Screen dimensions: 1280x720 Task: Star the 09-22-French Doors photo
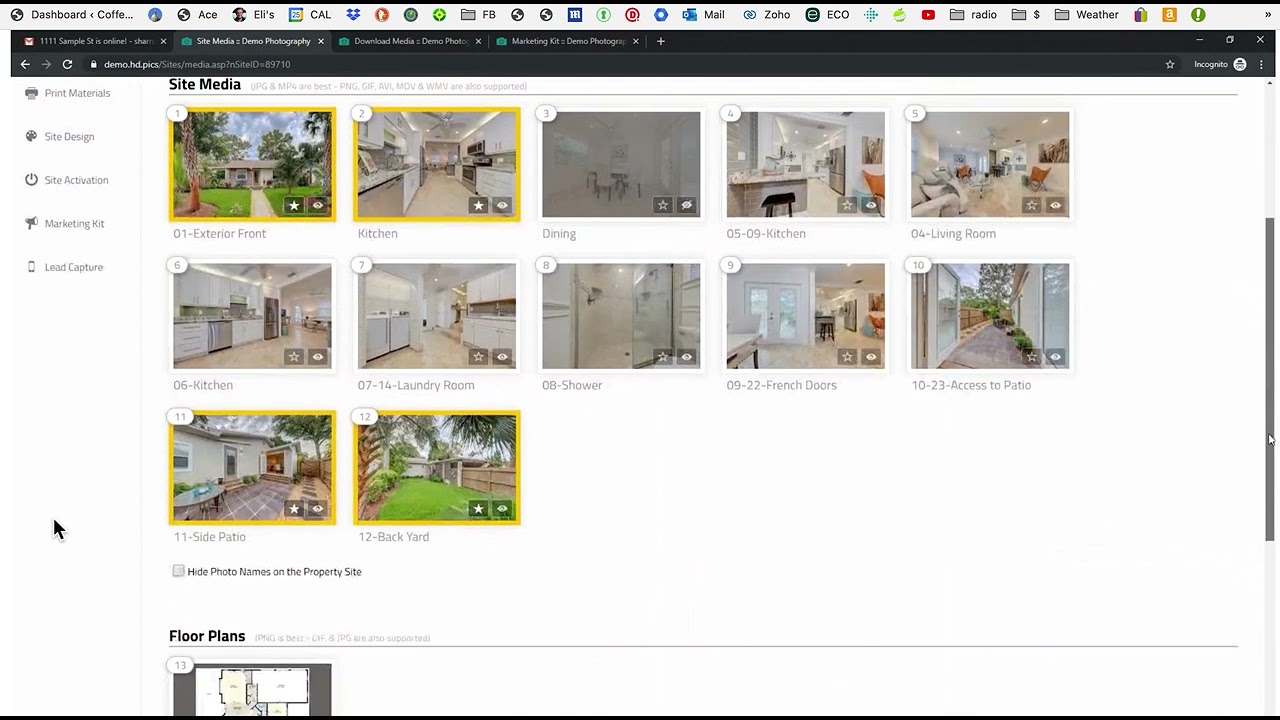pyautogui.click(x=847, y=357)
